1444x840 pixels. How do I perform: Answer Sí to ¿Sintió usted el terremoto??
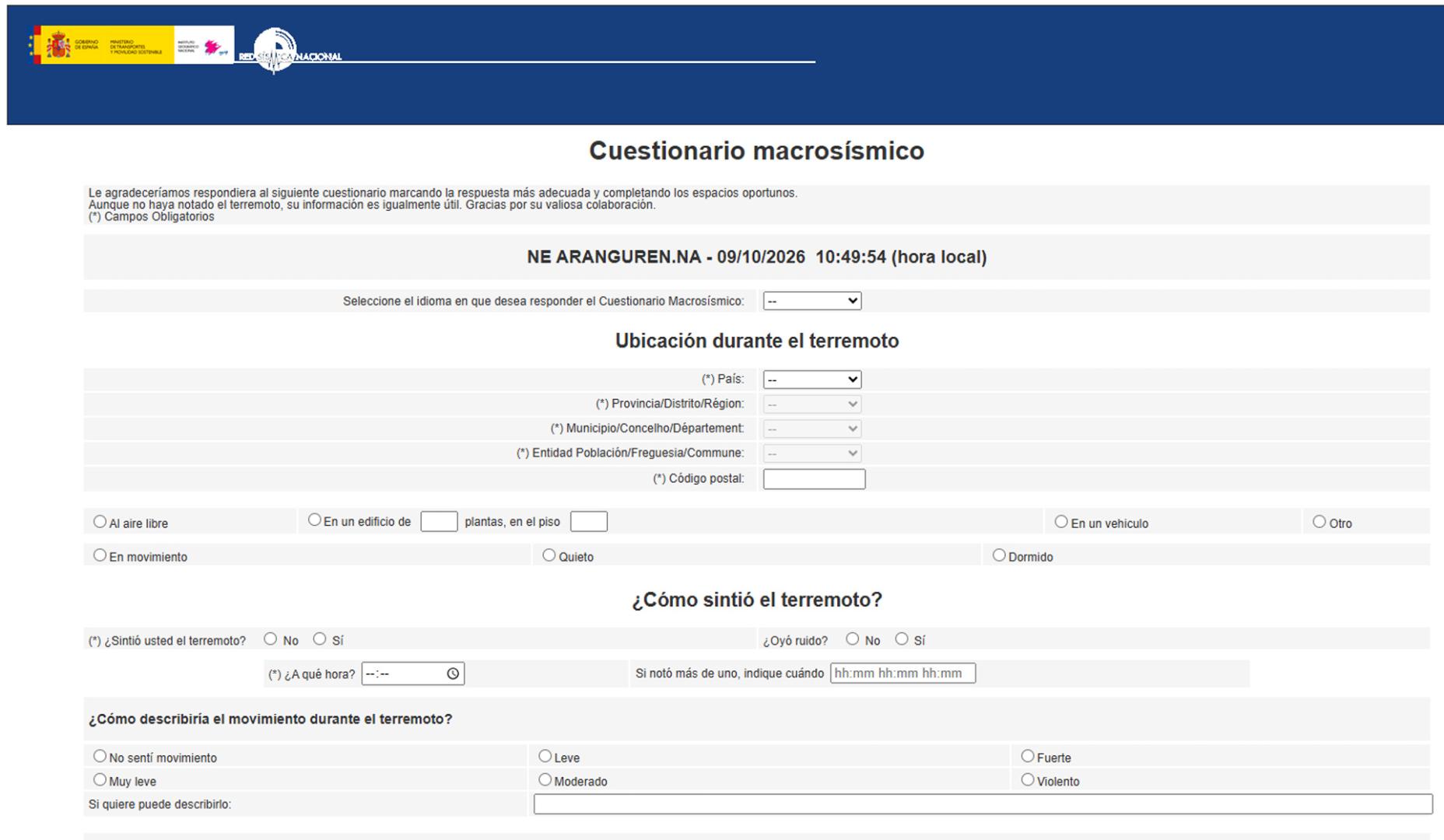click(320, 639)
